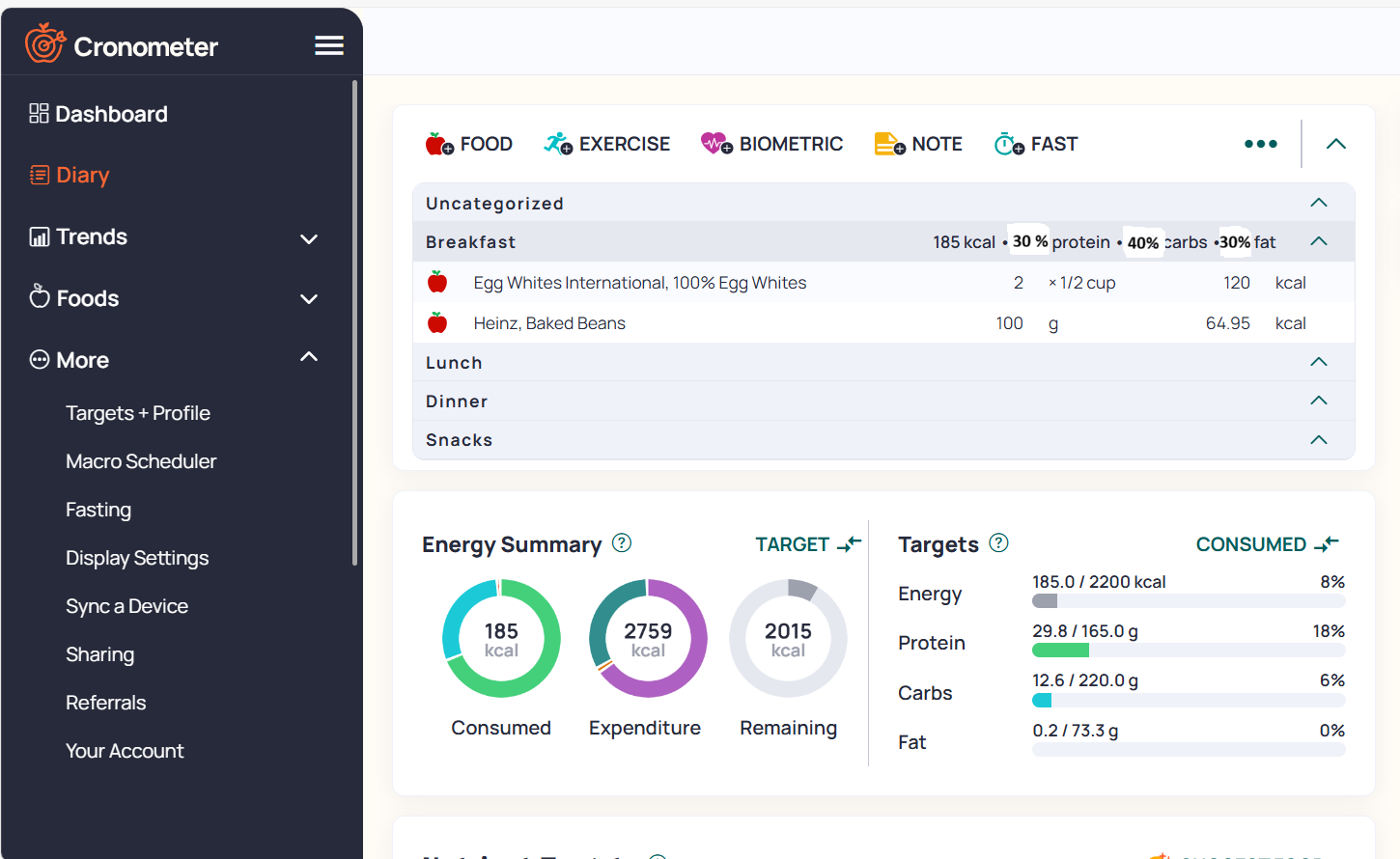This screenshot has height=859, width=1400.
Task: Open the three-dot diary options menu
Action: click(x=1261, y=144)
